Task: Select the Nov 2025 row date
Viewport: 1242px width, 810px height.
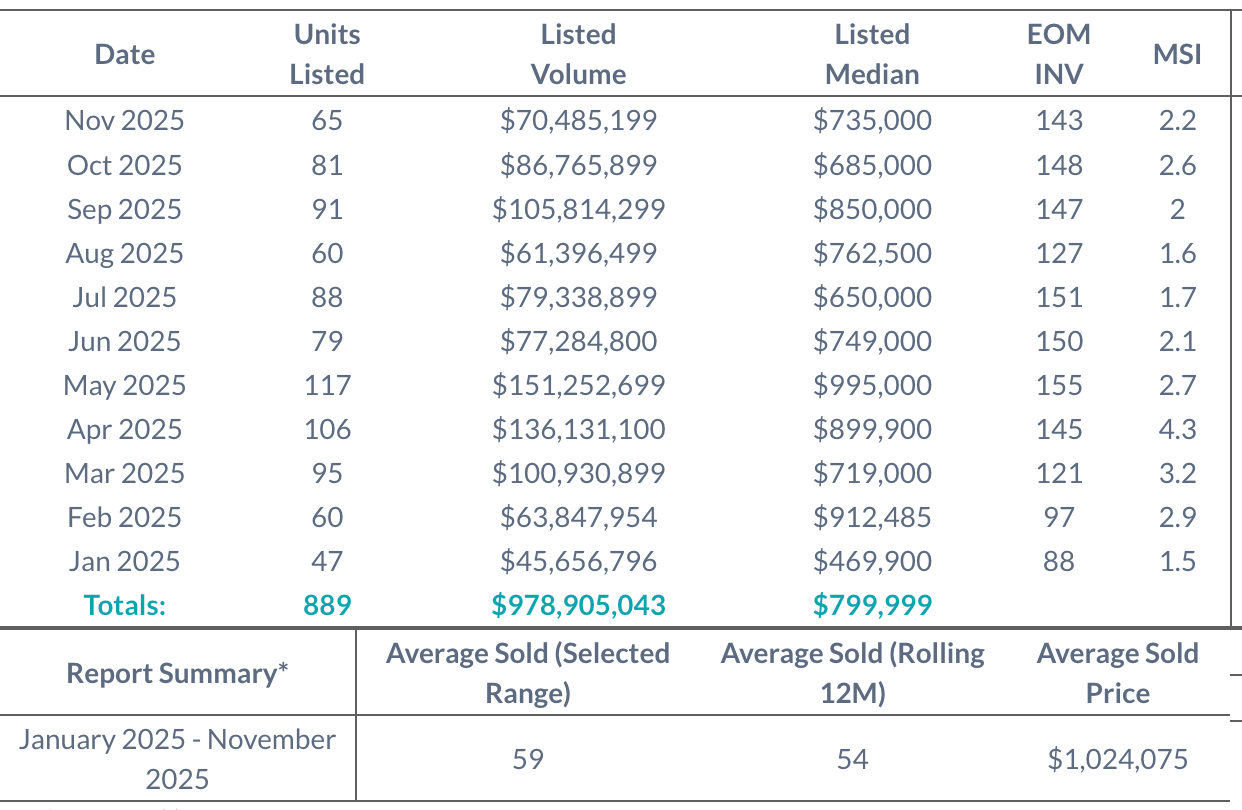Action: (x=125, y=121)
